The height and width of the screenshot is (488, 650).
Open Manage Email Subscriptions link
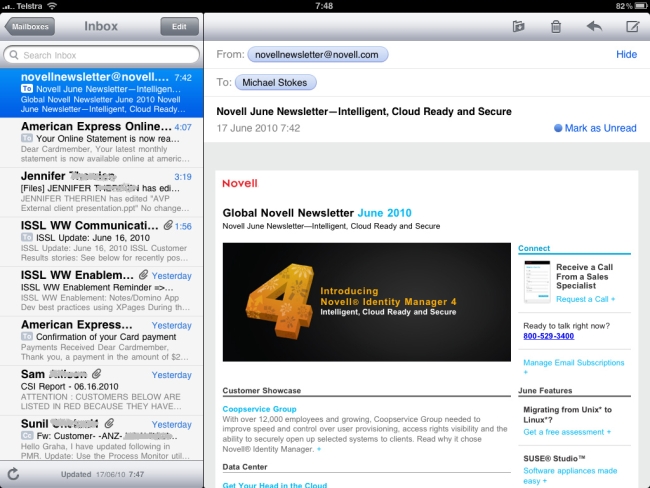click(x=573, y=363)
